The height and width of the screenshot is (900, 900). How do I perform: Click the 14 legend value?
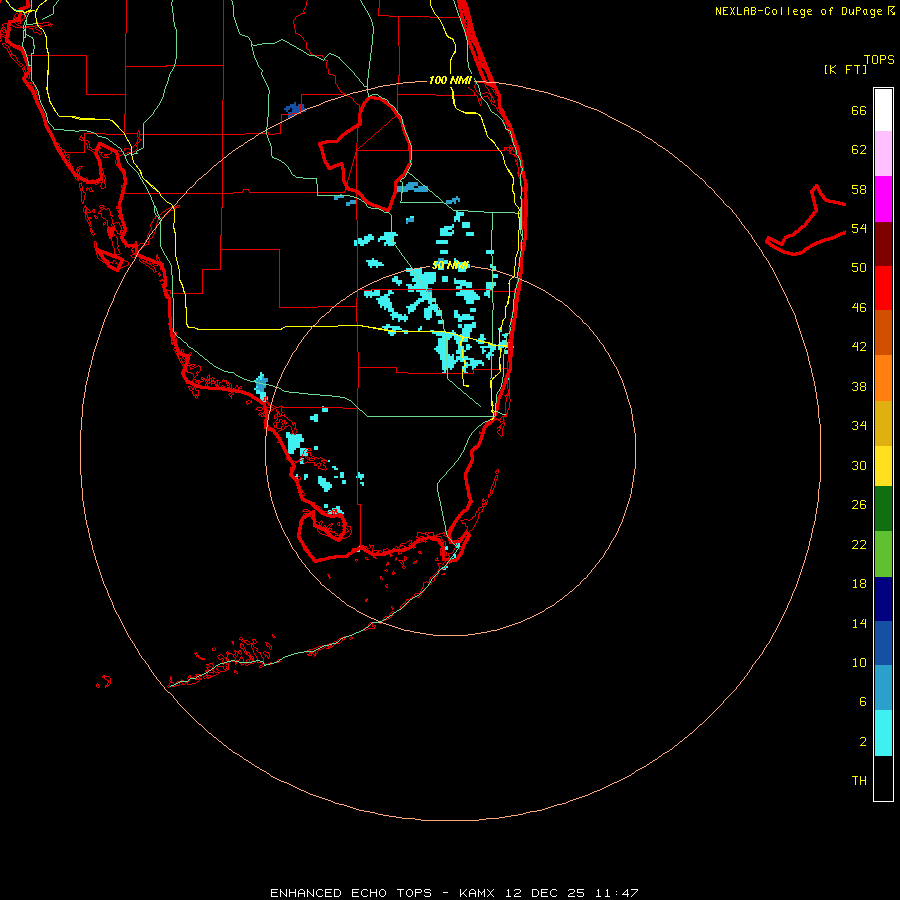coord(859,623)
